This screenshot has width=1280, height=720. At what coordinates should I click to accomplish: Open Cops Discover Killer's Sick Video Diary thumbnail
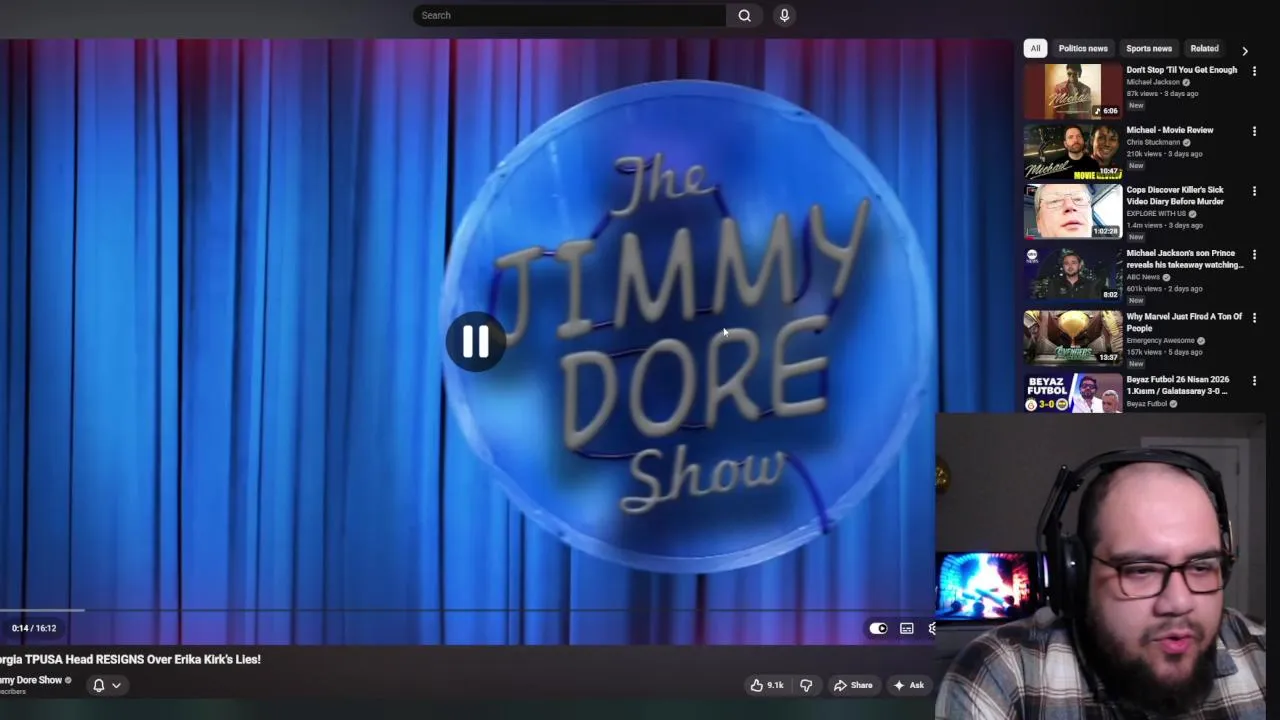1073,211
